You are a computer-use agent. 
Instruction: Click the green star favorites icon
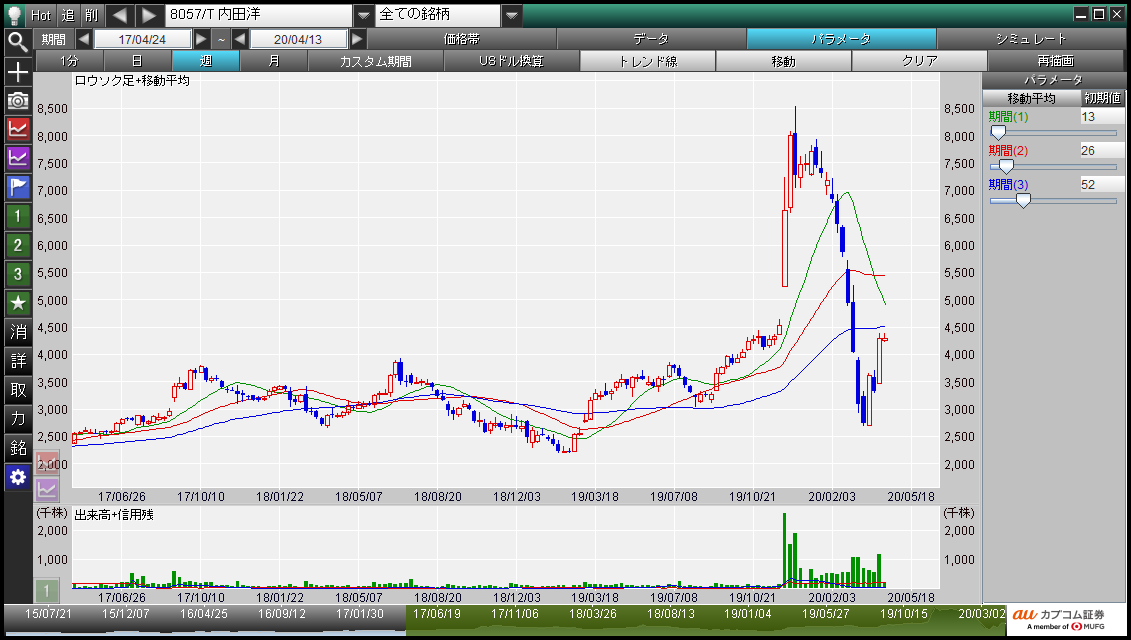pos(17,302)
